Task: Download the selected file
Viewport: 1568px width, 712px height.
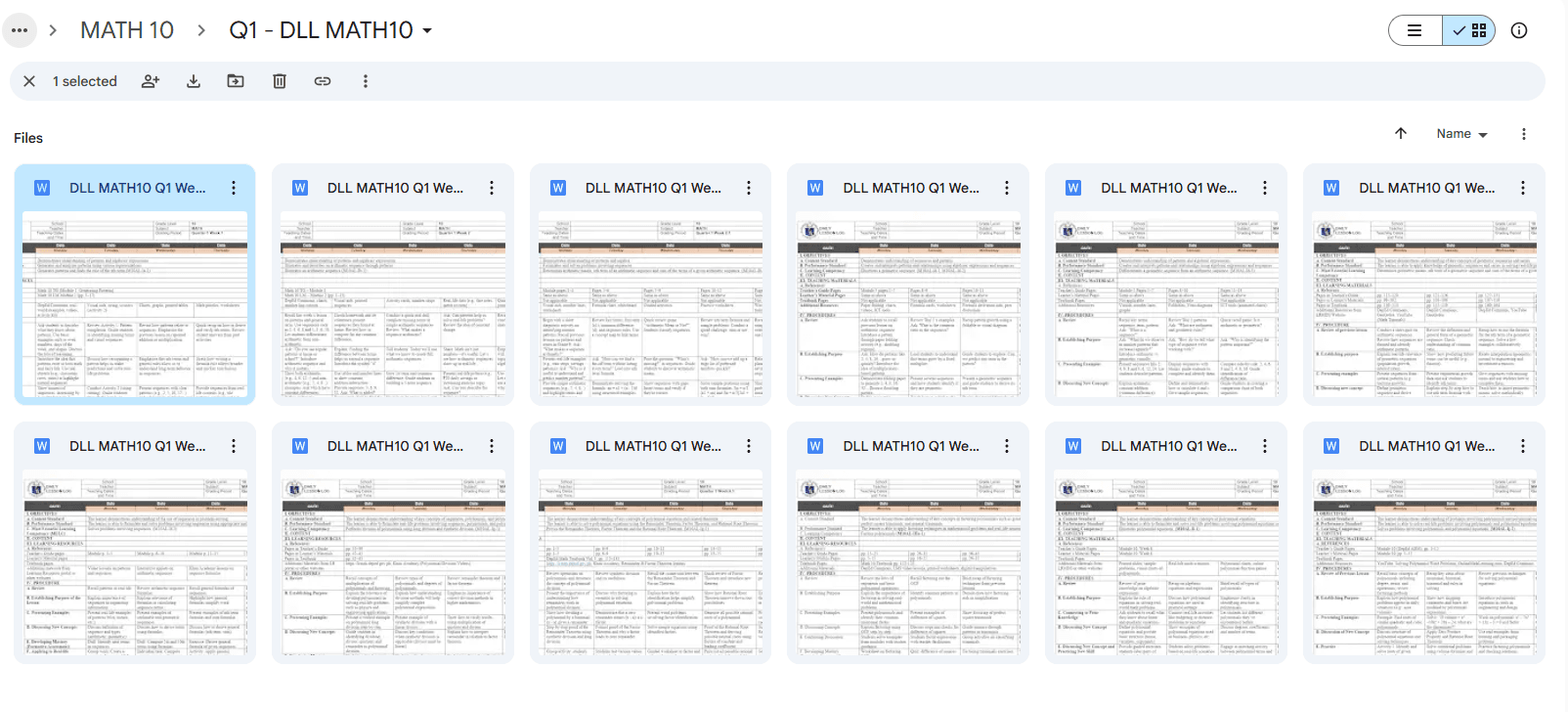Action: pyautogui.click(x=194, y=81)
